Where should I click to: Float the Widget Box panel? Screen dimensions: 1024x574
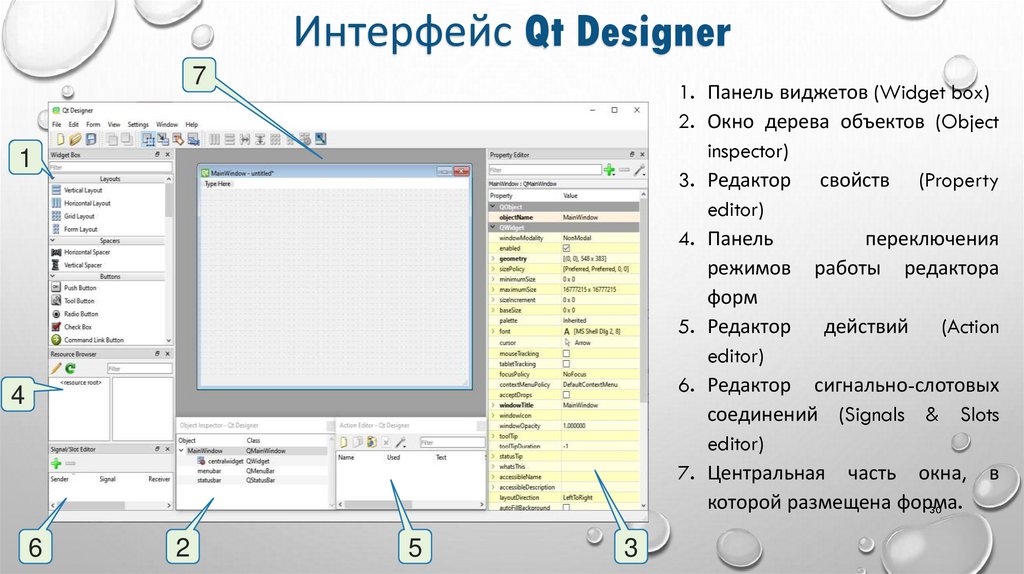[157, 155]
